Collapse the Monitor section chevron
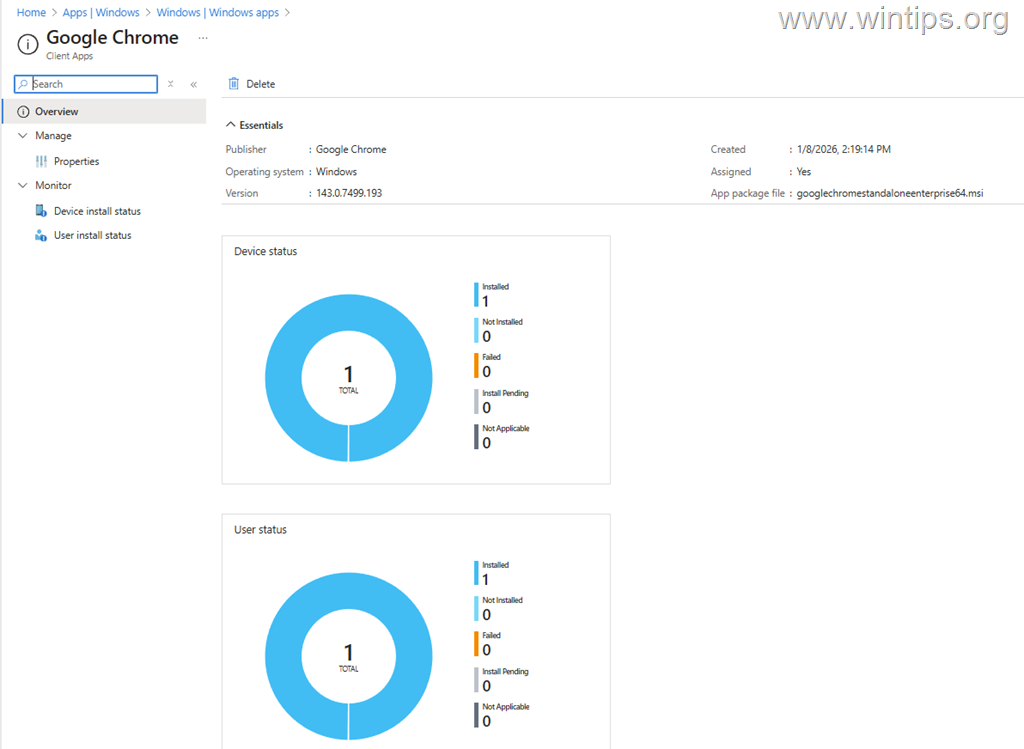 point(23,186)
